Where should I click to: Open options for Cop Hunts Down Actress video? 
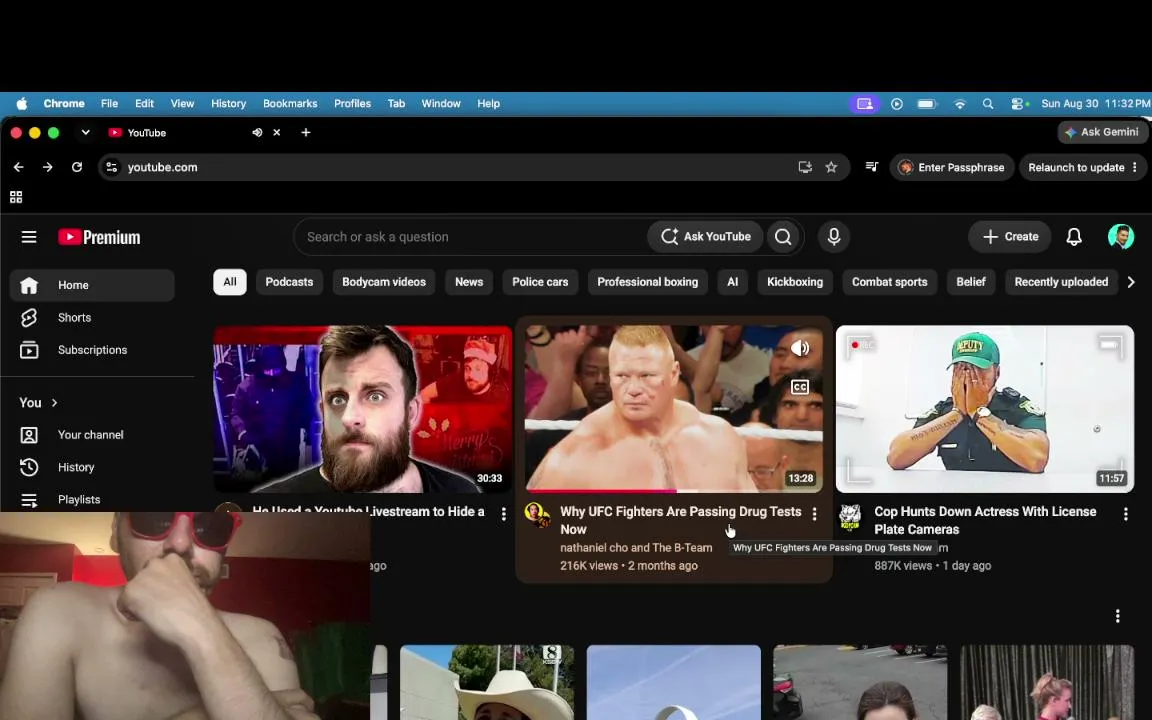pyautogui.click(x=1126, y=514)
